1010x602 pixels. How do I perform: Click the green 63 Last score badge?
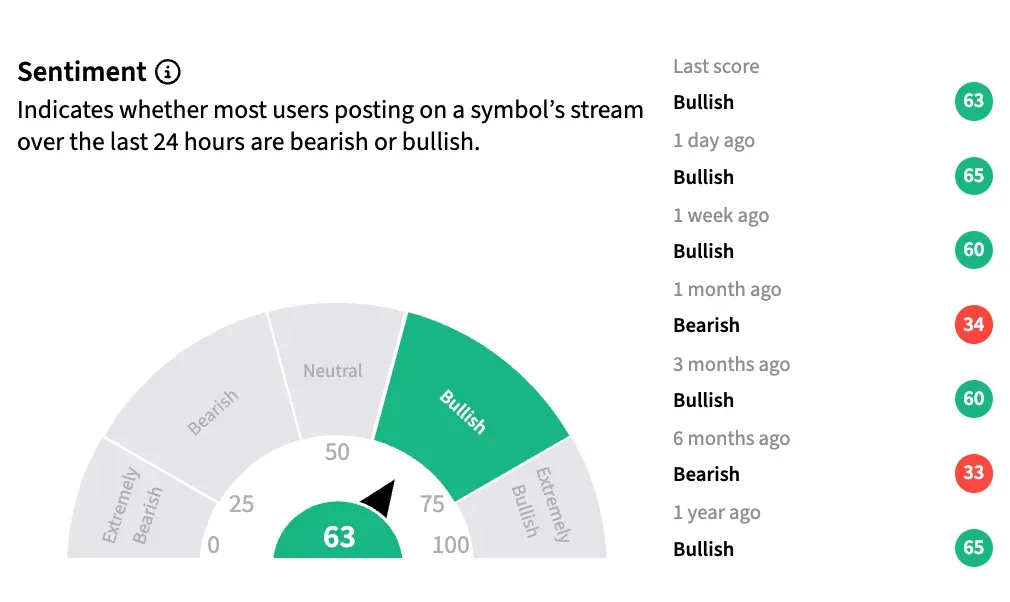(973, 102)
